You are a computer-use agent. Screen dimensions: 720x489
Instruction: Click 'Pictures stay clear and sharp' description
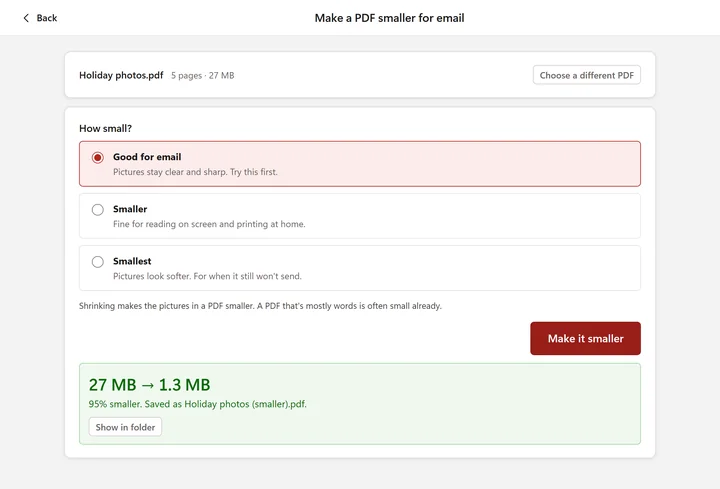pyautogui.click(x=195, y=172)
